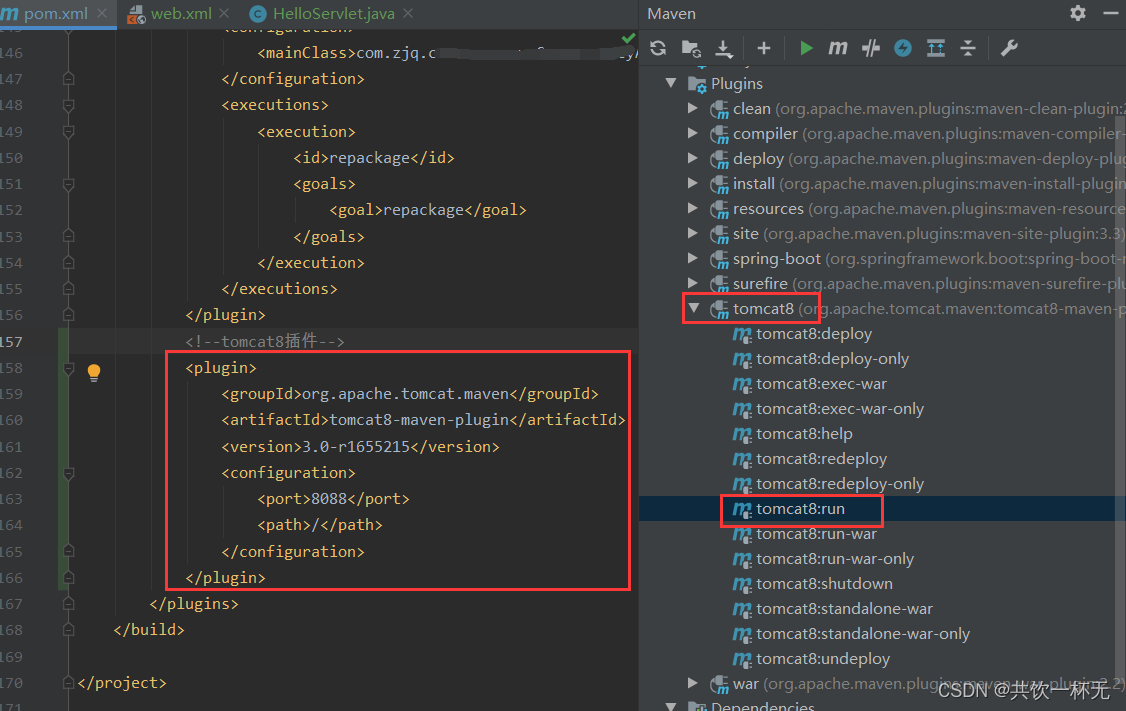Expand the deploy plugin node
The height and width of the screenshot is (711, 1126).
pos(692,158)
